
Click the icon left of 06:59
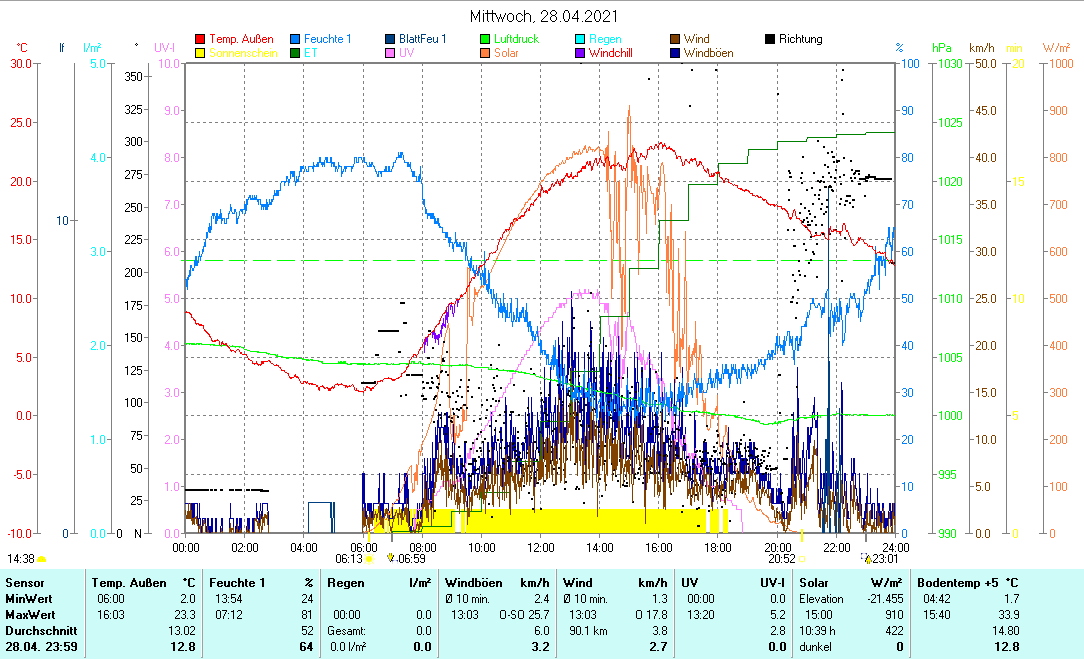390,559
